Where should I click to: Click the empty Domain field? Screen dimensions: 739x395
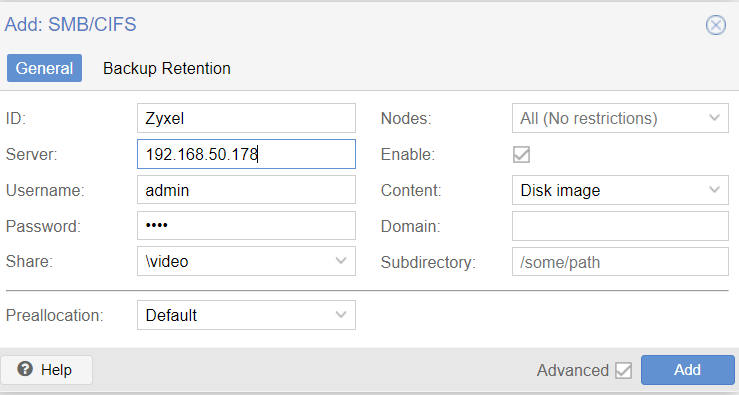[x=620, y=226]
